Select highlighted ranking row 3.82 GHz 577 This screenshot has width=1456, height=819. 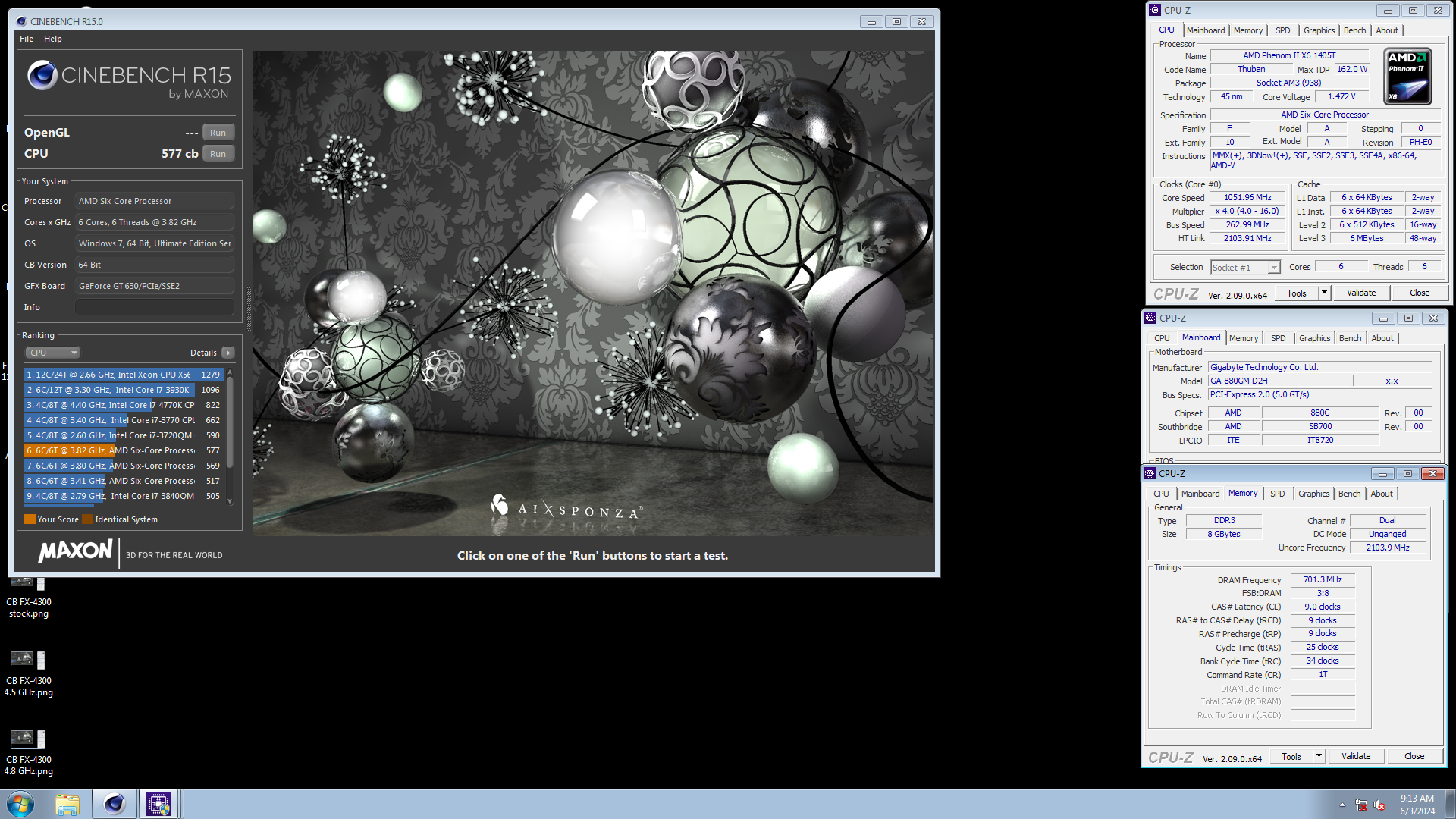[124, 450]
